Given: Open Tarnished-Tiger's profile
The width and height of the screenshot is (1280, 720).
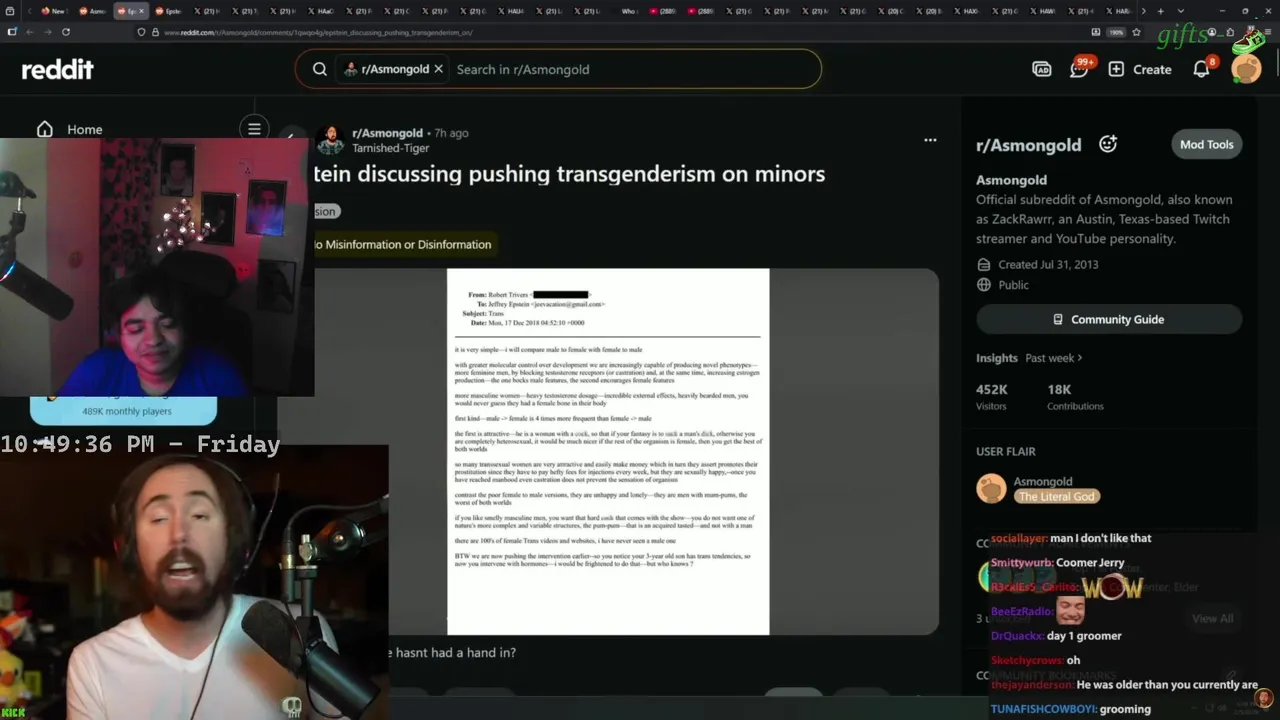Looking at the screenshot, I should click(390, 148).
